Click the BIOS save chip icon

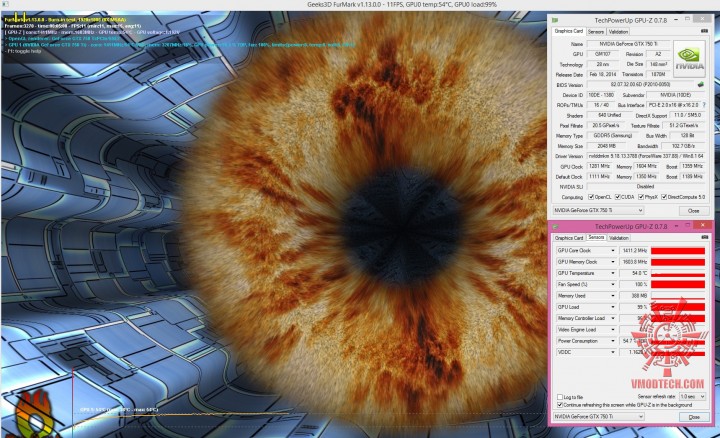[701, 84]
